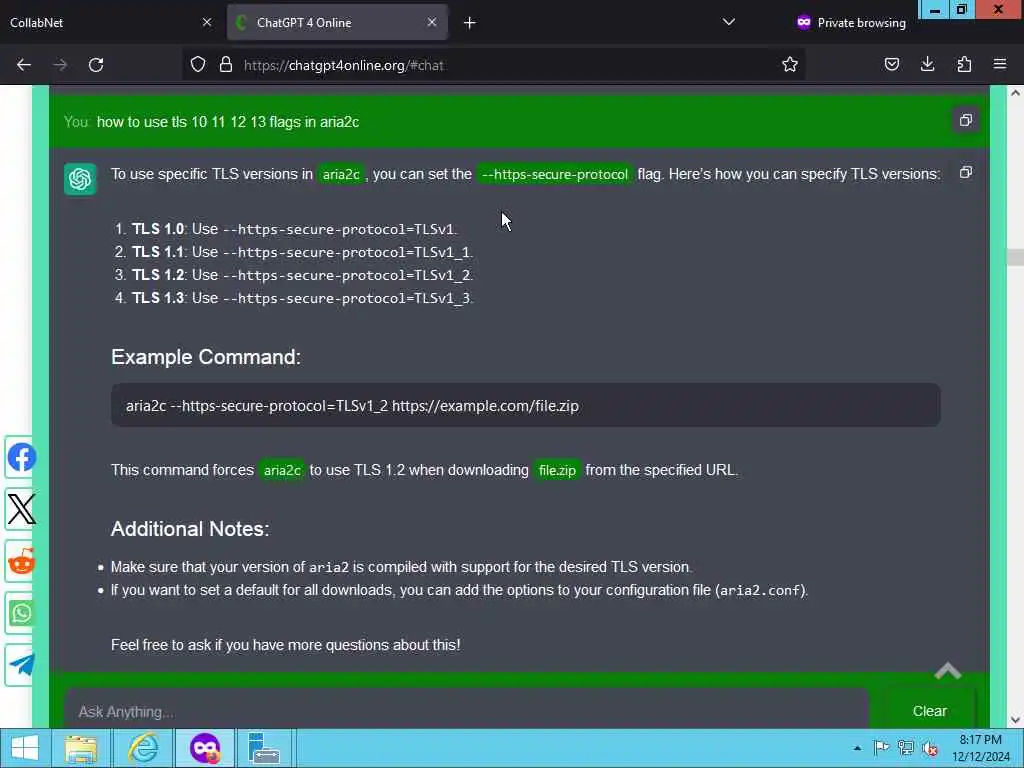
Task: Open the extensions menu
Action: (x=964, y=65)
